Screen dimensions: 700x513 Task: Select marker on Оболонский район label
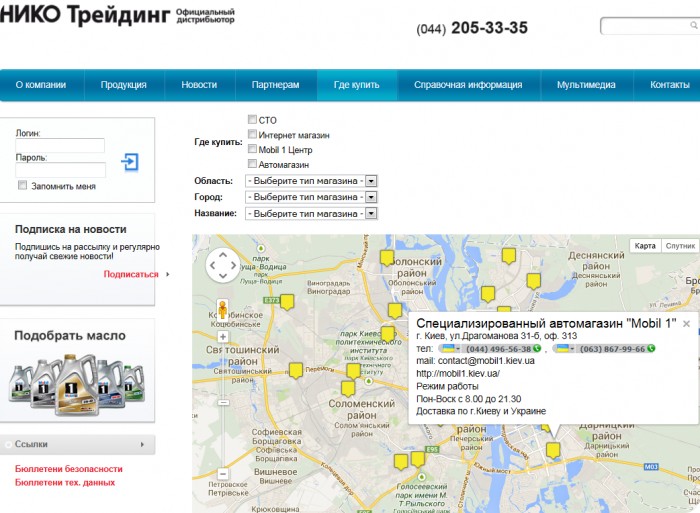pos(387,258)
